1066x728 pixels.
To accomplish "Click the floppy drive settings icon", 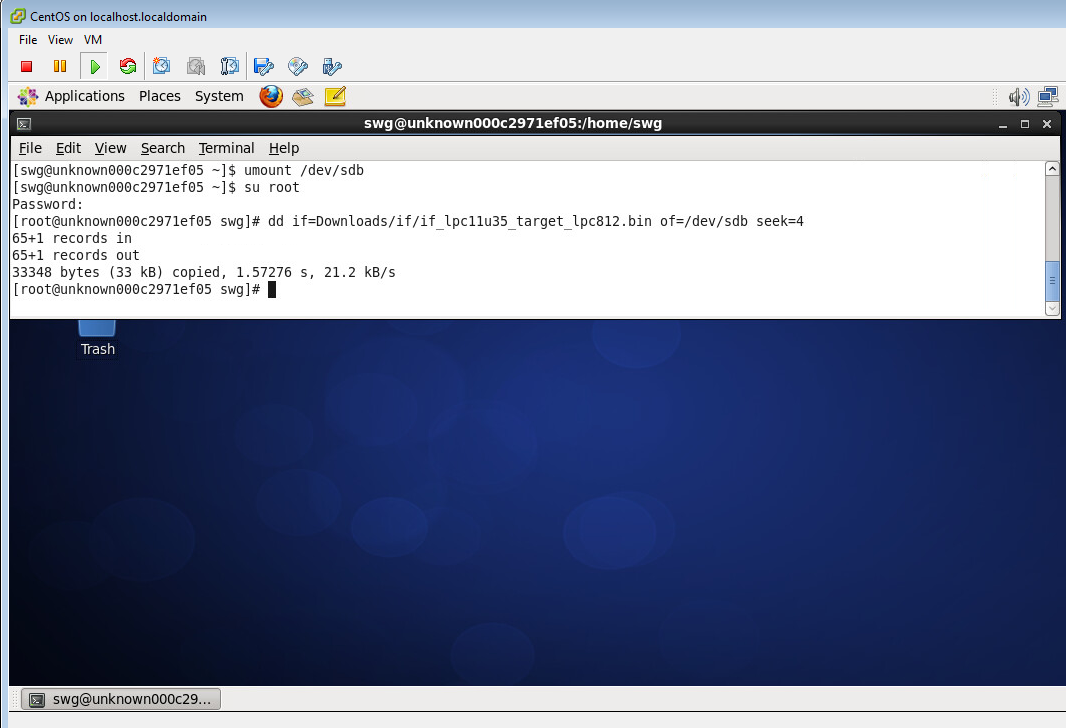I will [264, 67].
